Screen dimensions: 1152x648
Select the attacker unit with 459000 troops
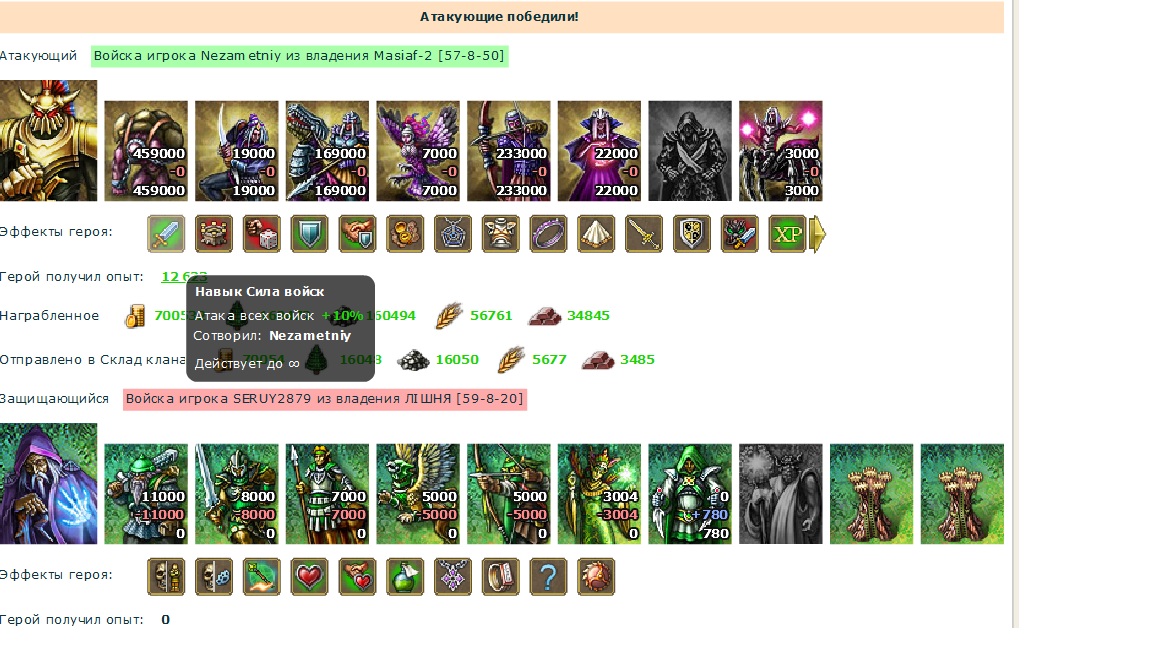pos(145,151)
